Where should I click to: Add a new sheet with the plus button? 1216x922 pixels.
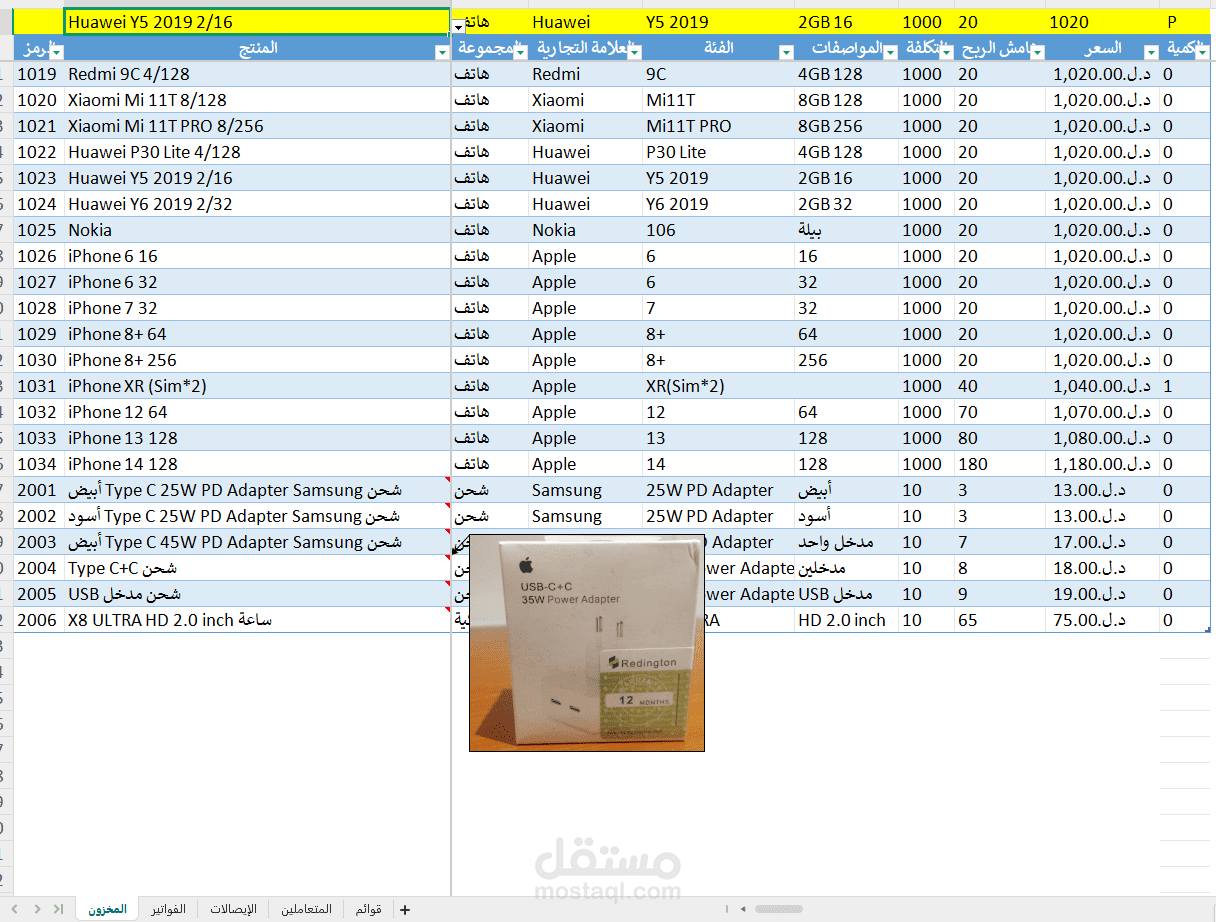[404, 910]
